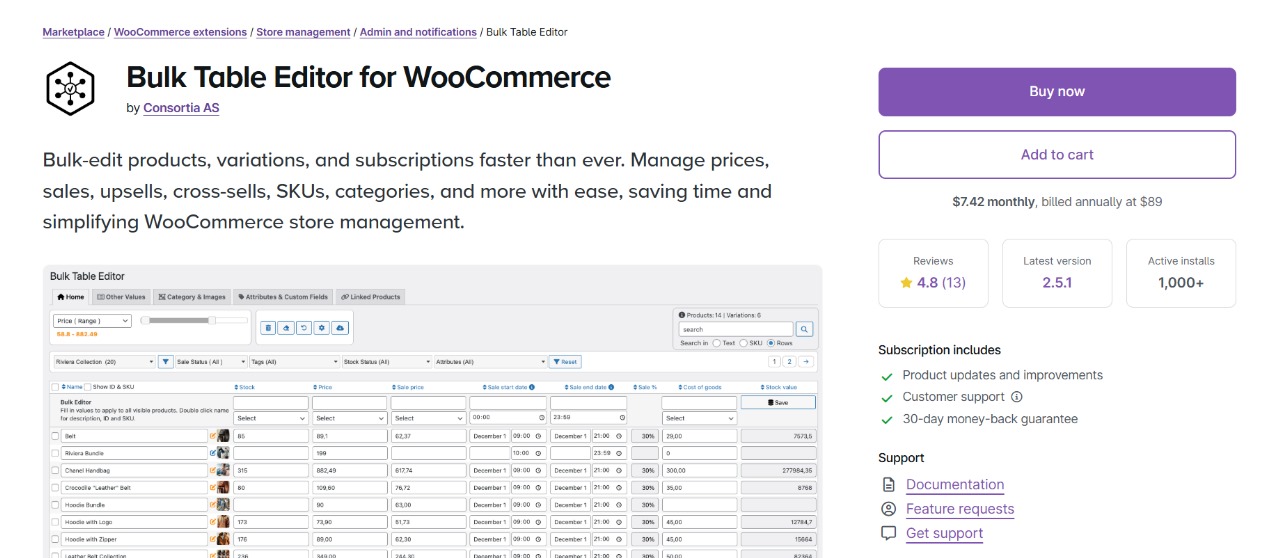
Task: Expand the Riviera Collection category dropdown
Action: coord(103,362)
